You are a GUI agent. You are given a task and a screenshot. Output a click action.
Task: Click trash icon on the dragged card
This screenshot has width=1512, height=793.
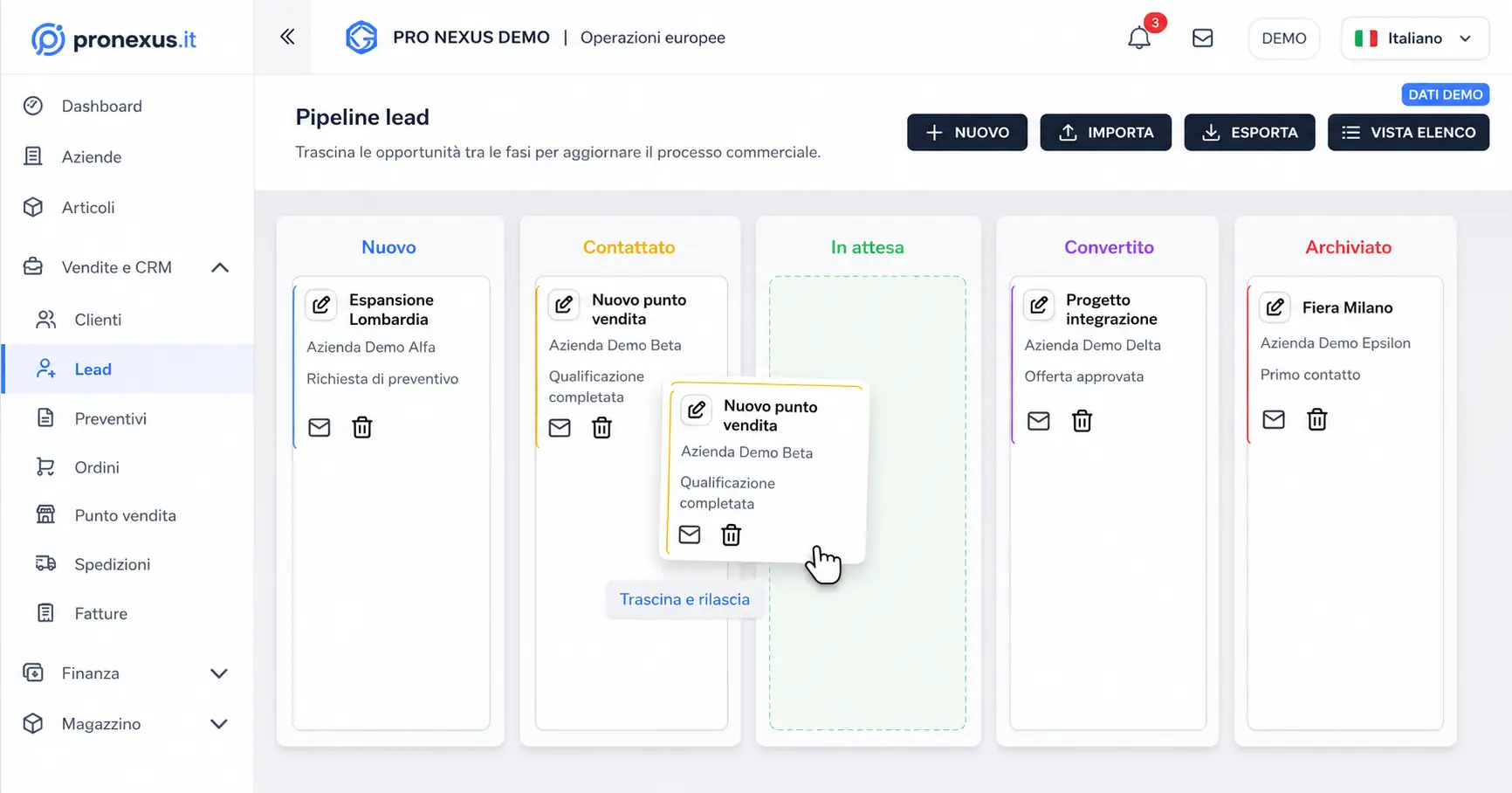click(732, 534)
